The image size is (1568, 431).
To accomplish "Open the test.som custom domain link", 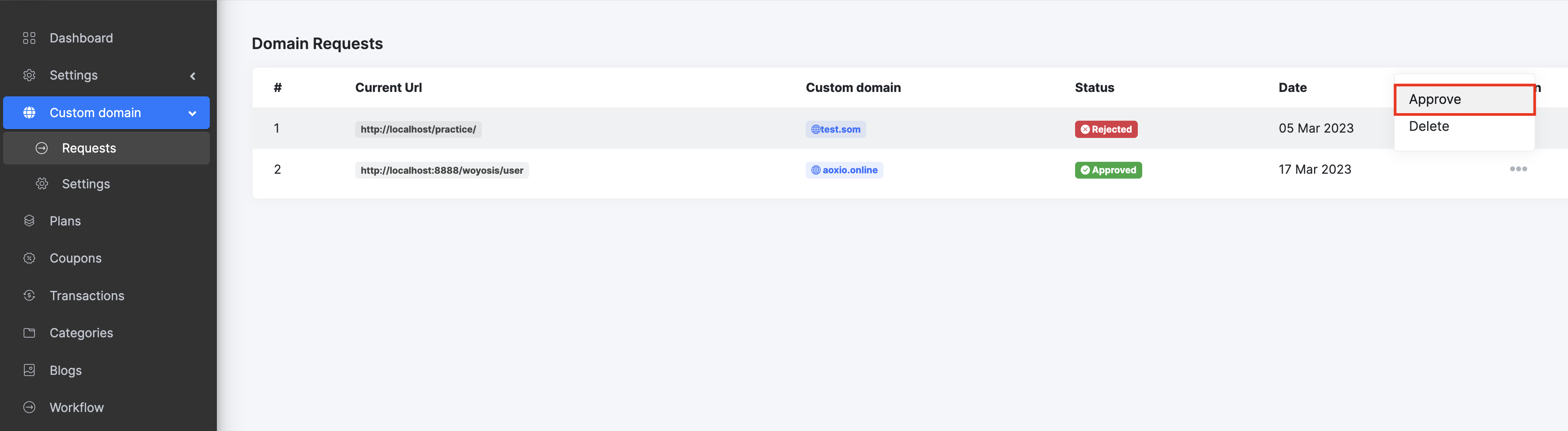I will 836,129.
